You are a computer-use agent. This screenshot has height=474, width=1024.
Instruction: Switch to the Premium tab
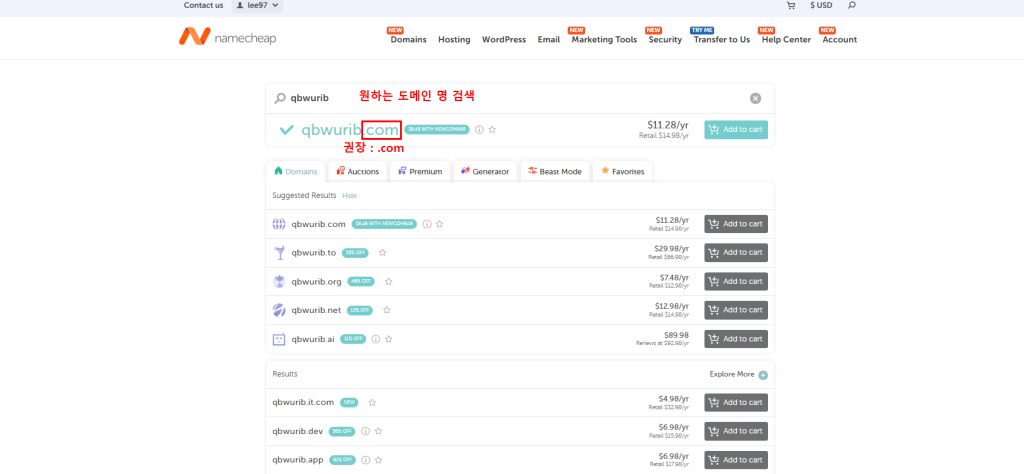pyautogui.click(x=420, y=171)
